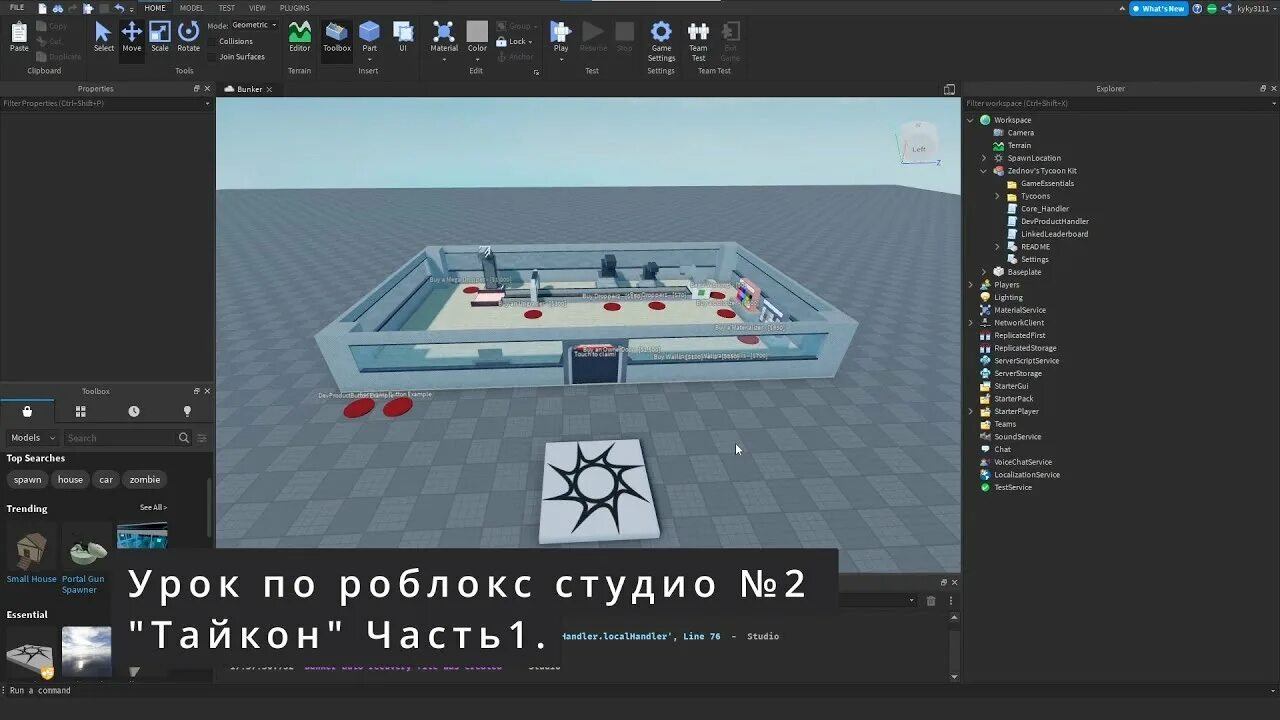This screenshot has height=720, width=1280.
Task: Switch to the VIEW ribbon tab
Action: coord(257,8)
